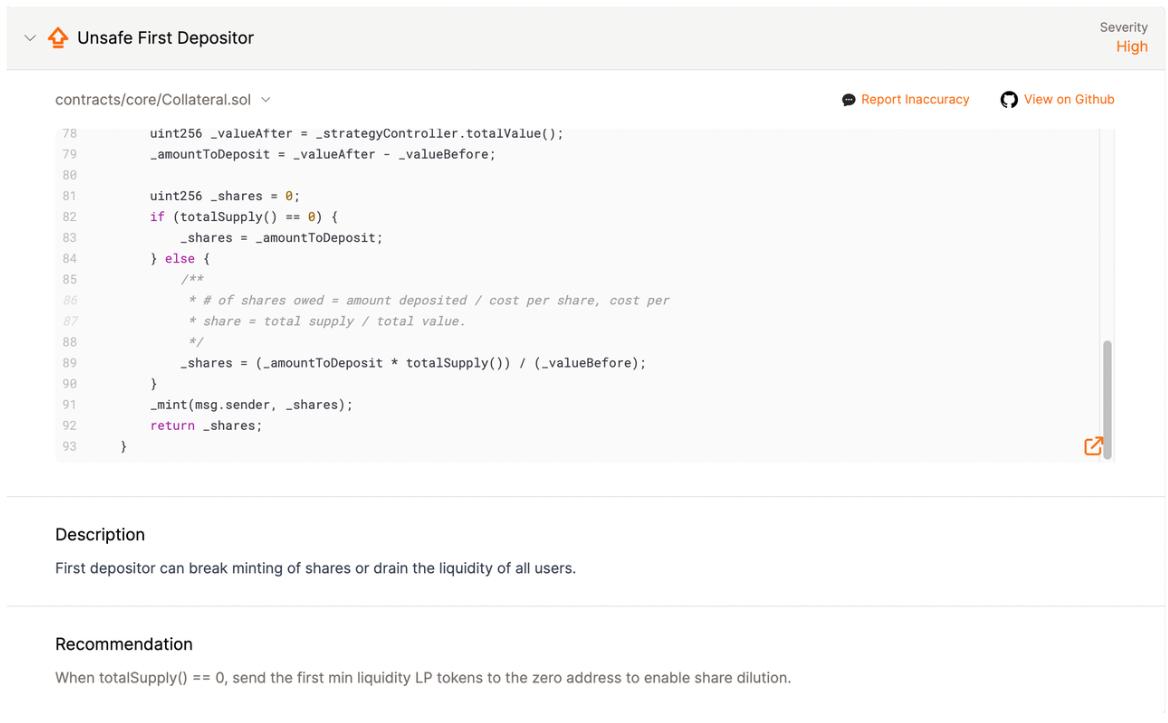Viewport: 1168px width, 723px height.
Task: Click the Unsafe First Depositor title text
Action: (165, 38)
